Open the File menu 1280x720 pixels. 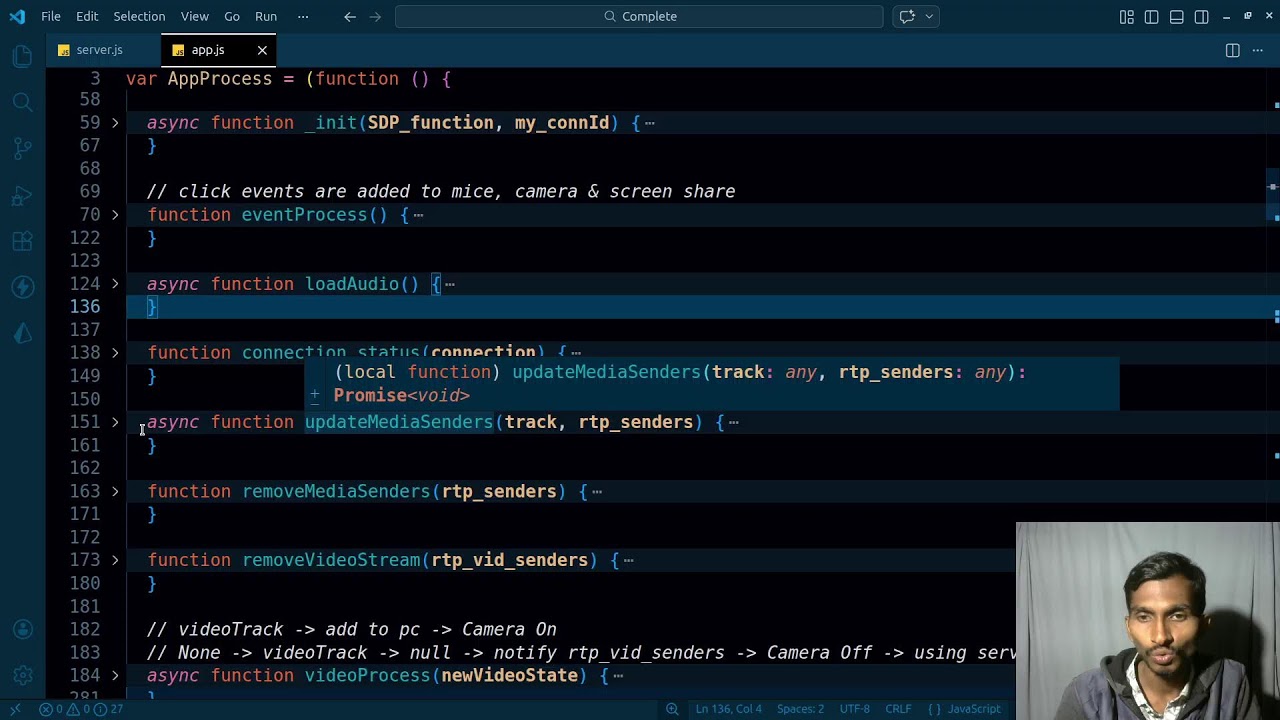51,16
